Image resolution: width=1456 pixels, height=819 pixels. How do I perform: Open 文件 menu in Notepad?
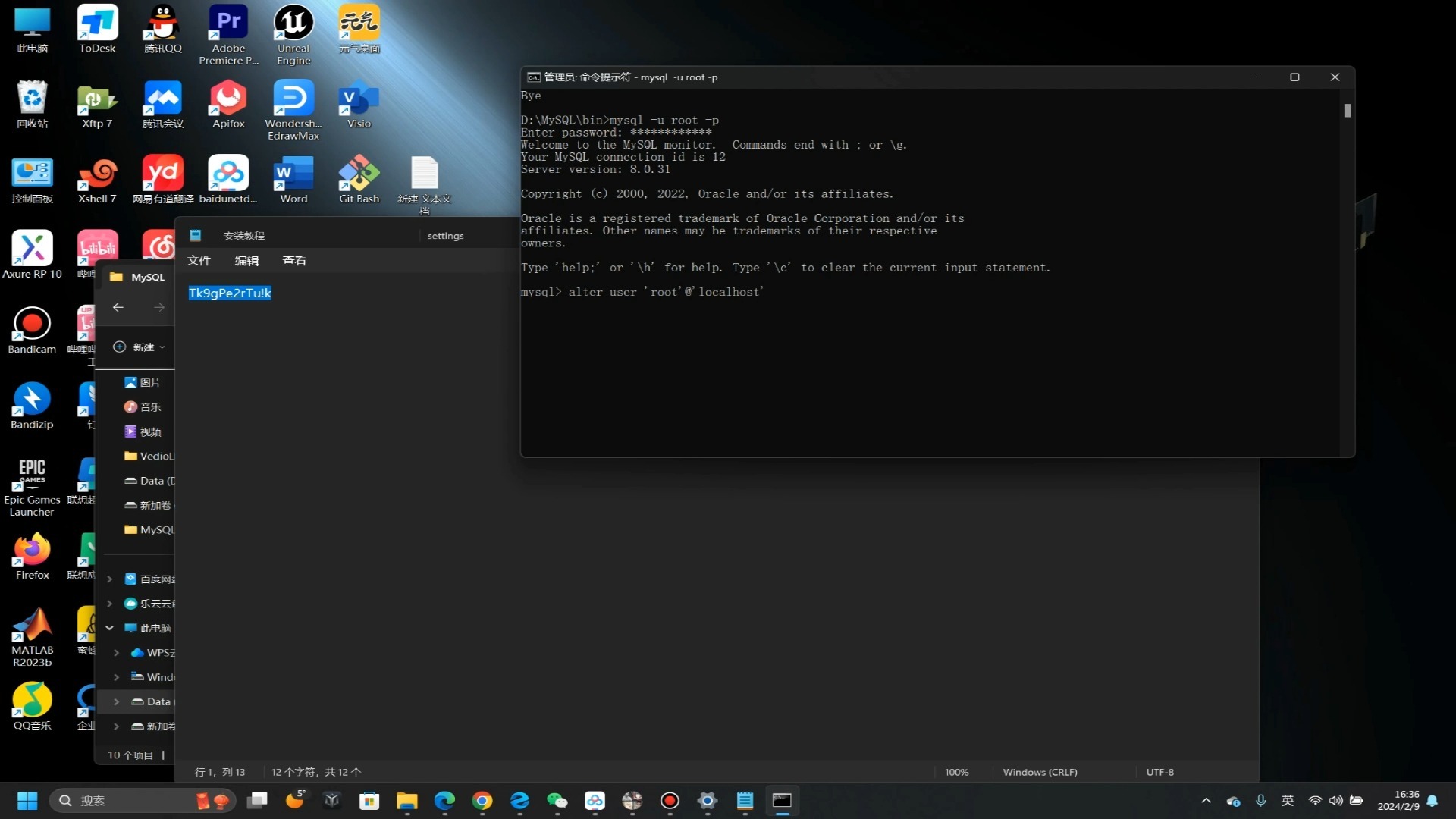tap(199, 260)
